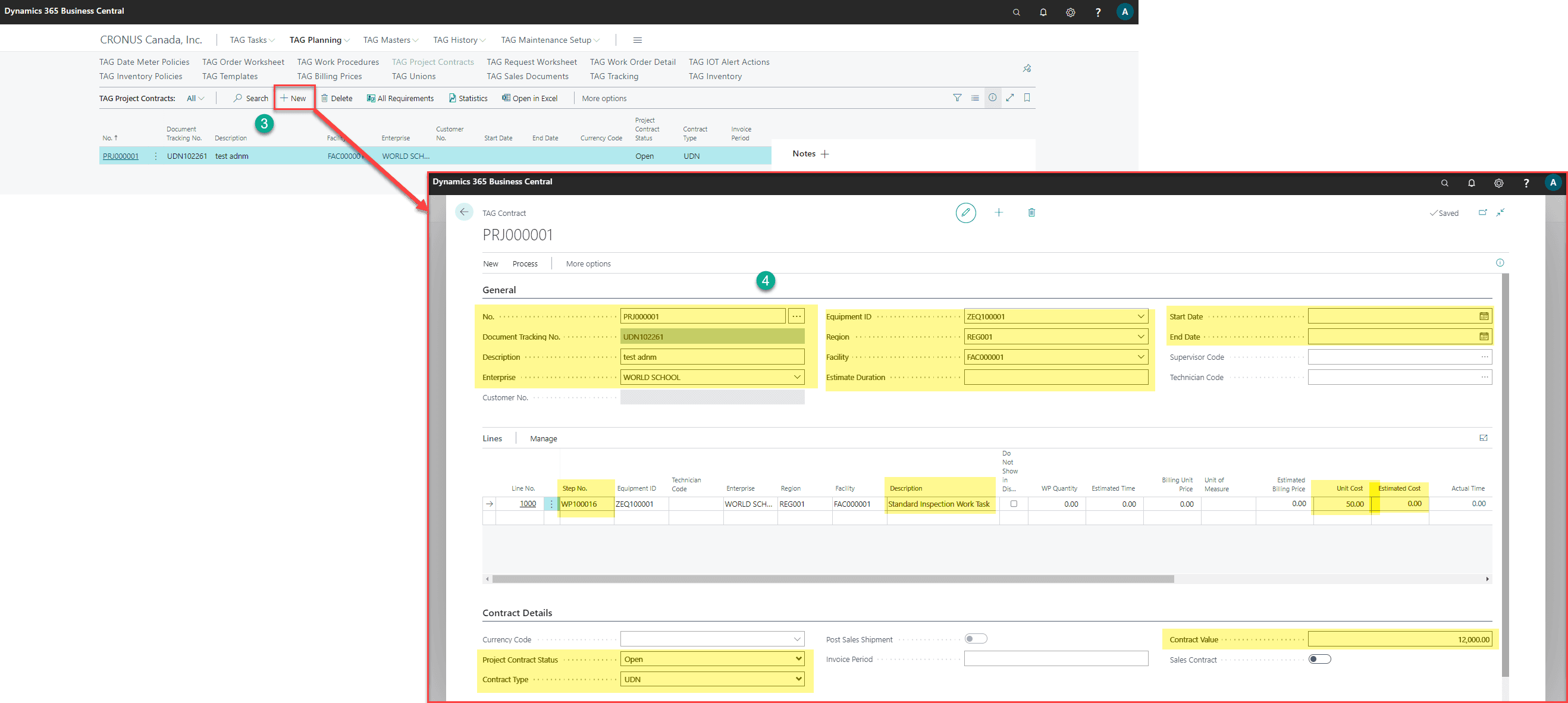Click the search icon in the top background window bar
The image size is (1568, 703).
(1016, 12)
